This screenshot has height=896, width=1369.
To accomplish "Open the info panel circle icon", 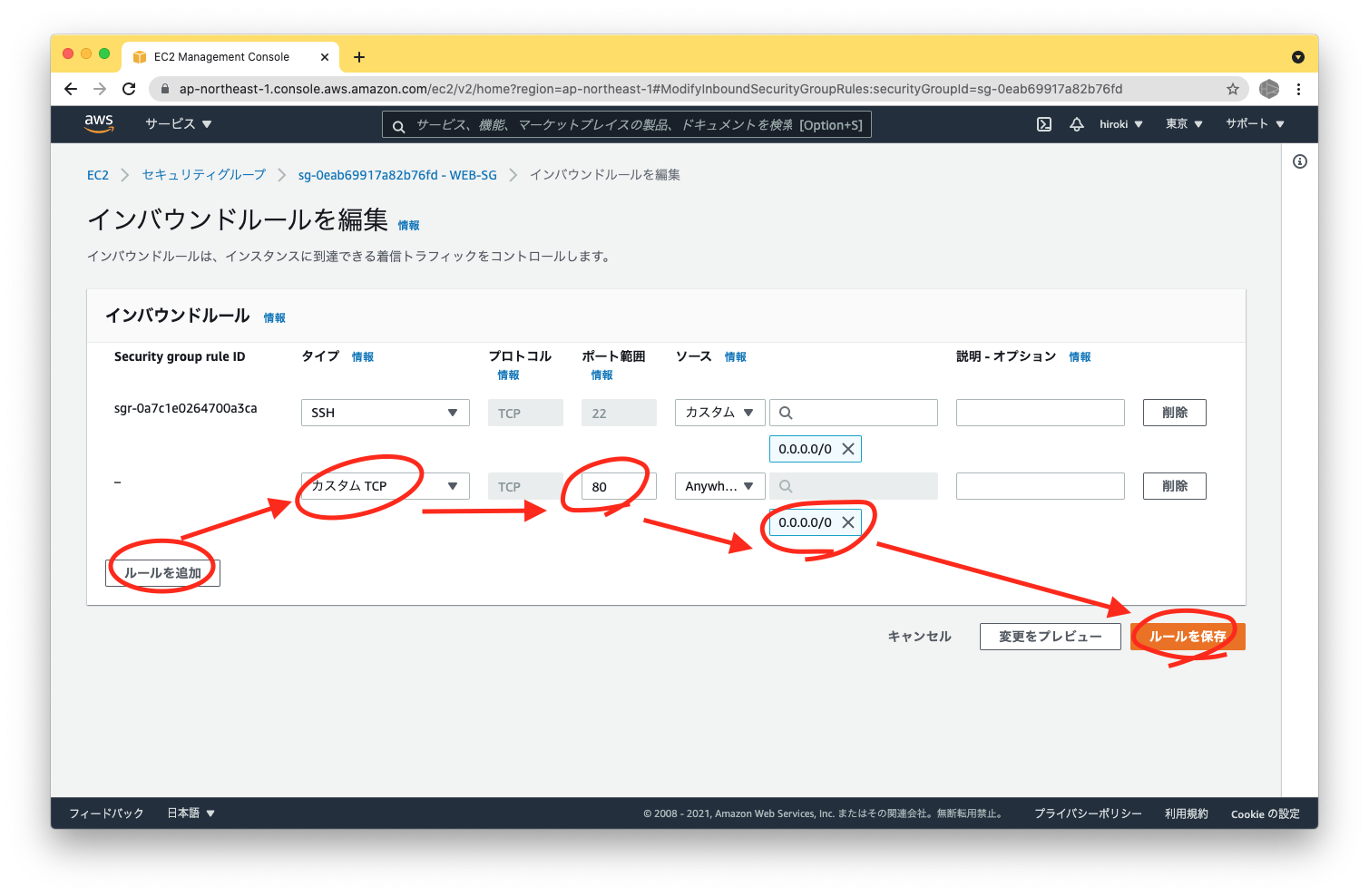I will point(1300,161).
